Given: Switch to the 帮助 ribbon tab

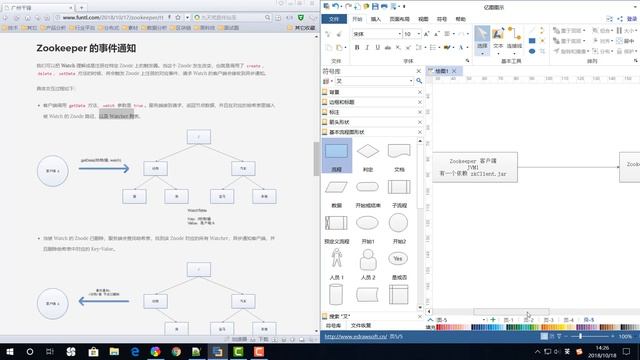Looking at the screenshot, I should [460, 19].
